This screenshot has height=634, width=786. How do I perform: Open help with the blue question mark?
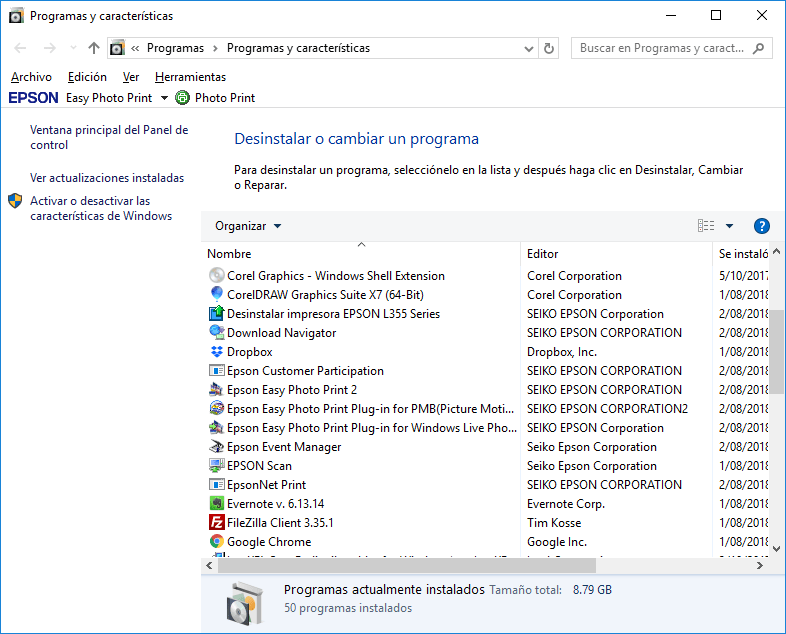761,226
